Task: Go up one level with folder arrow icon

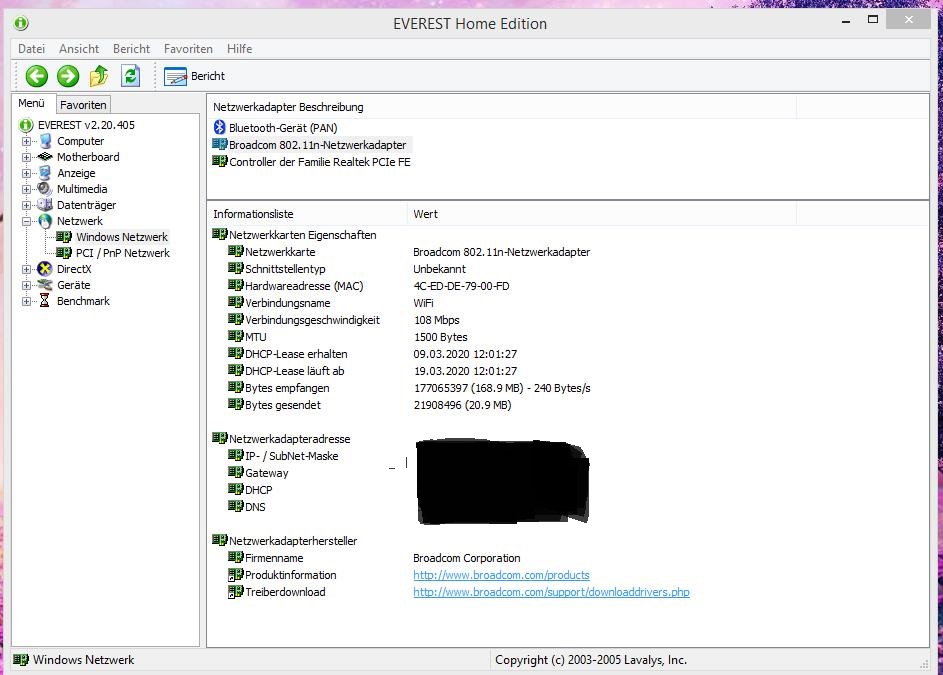Action: click(x=99, y=76)
